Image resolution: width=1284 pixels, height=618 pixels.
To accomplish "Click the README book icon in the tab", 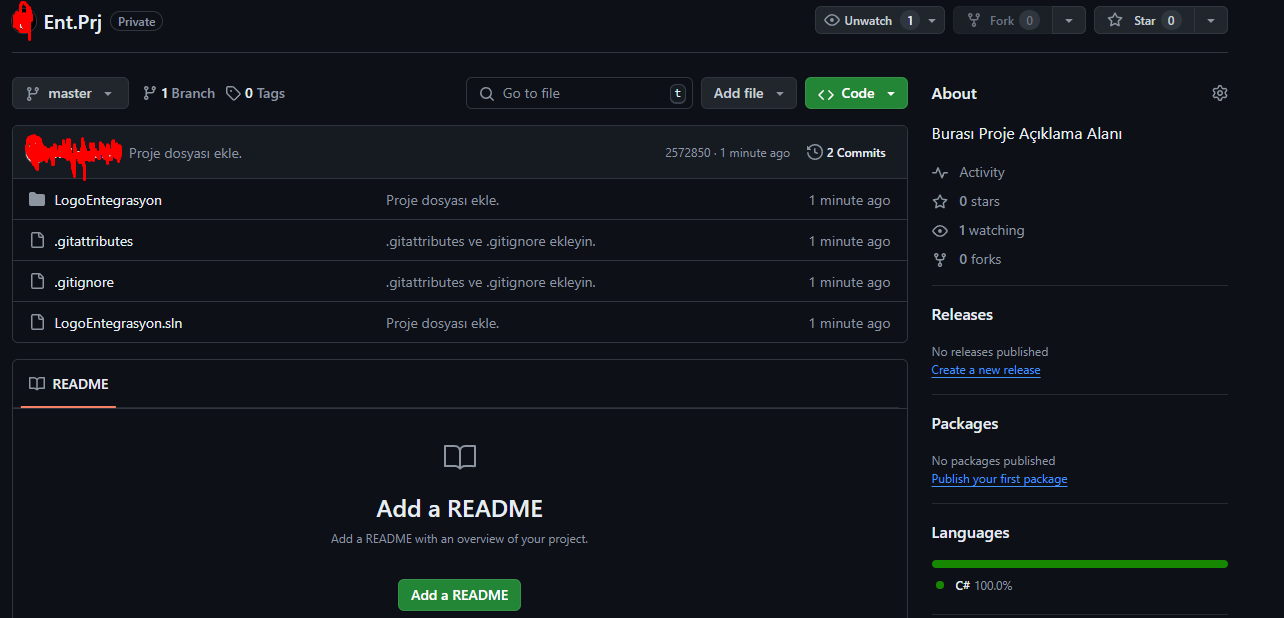I will [37, 384].
